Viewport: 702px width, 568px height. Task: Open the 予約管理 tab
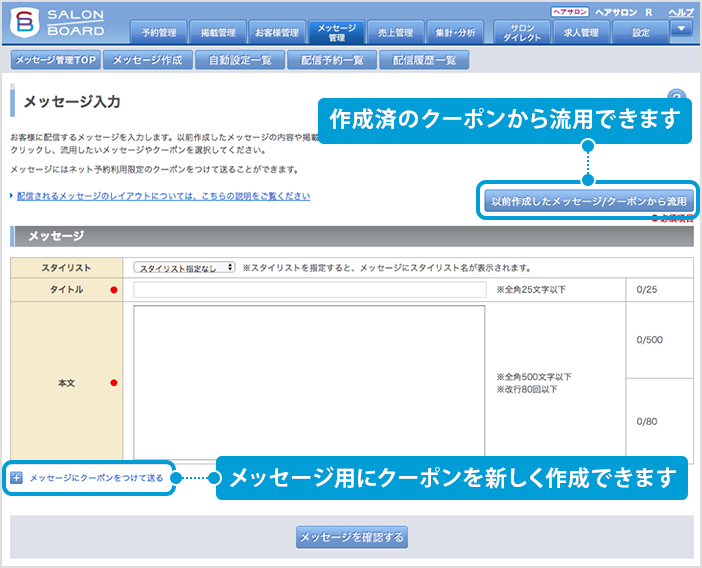tap(159, 32)
